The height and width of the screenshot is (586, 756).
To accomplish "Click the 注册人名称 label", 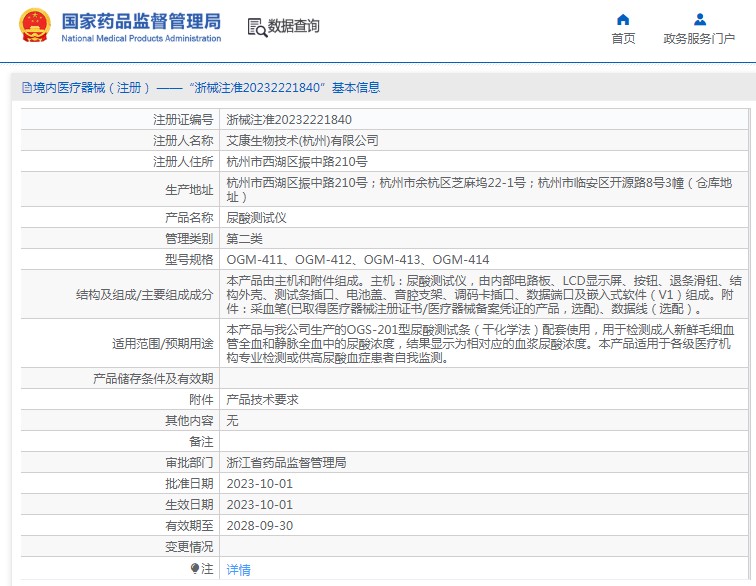I will 183,140.
